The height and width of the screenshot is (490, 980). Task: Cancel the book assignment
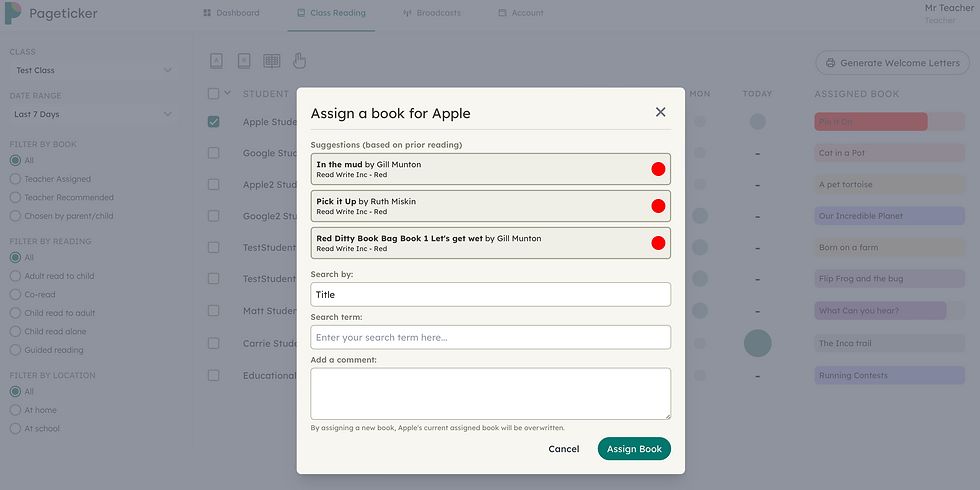(x=564, y=449)
